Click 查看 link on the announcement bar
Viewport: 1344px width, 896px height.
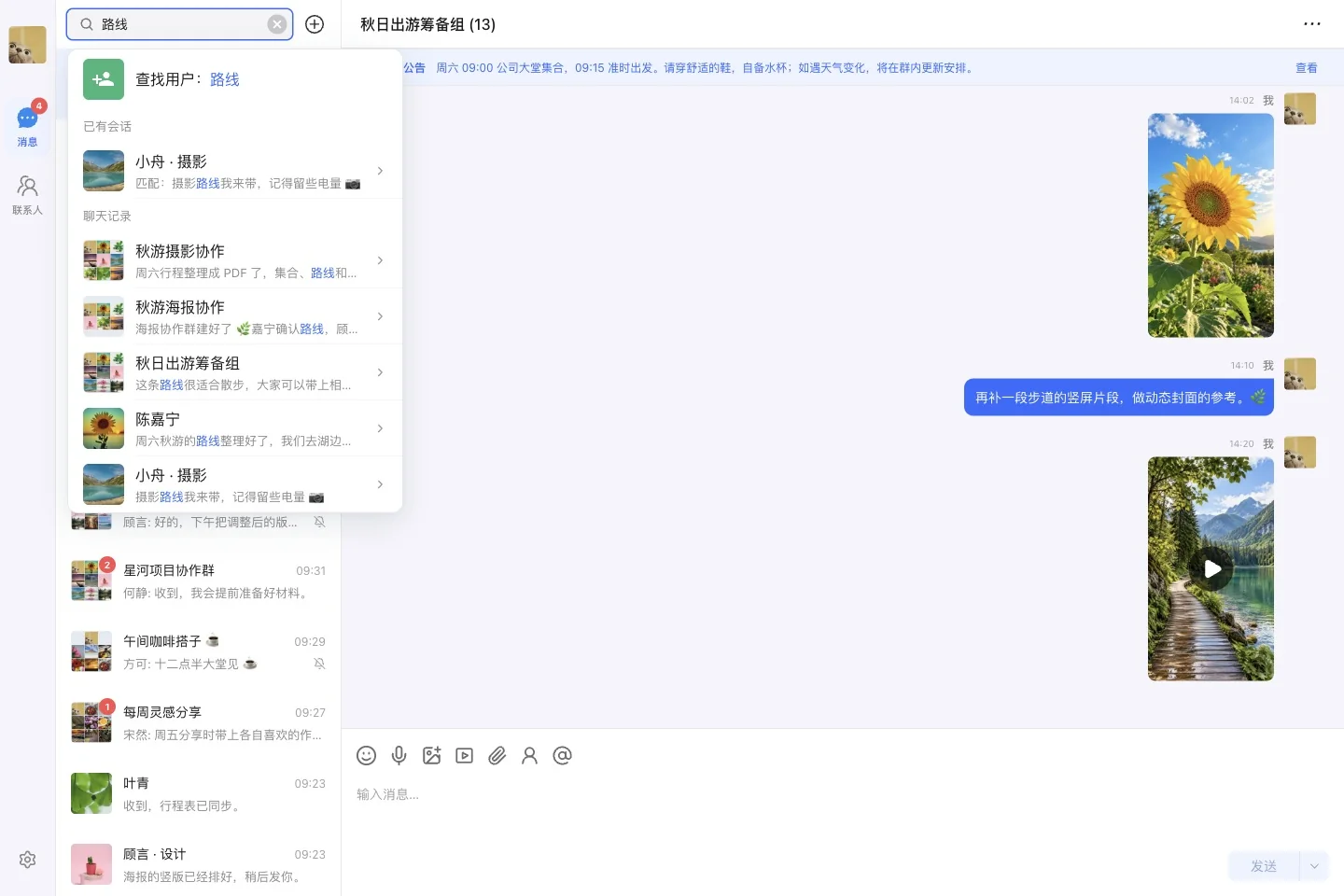pos(1307,68)
